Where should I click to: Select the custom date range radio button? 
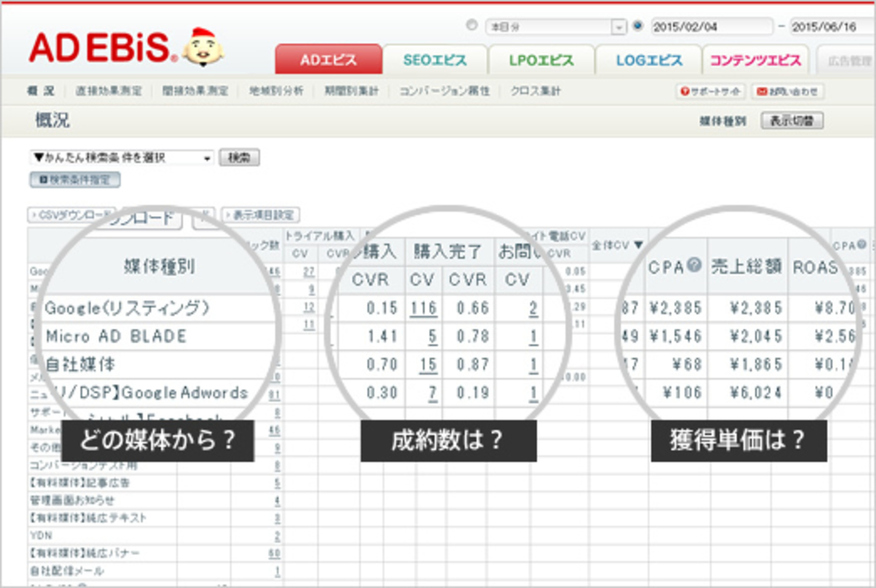(638, 26)
